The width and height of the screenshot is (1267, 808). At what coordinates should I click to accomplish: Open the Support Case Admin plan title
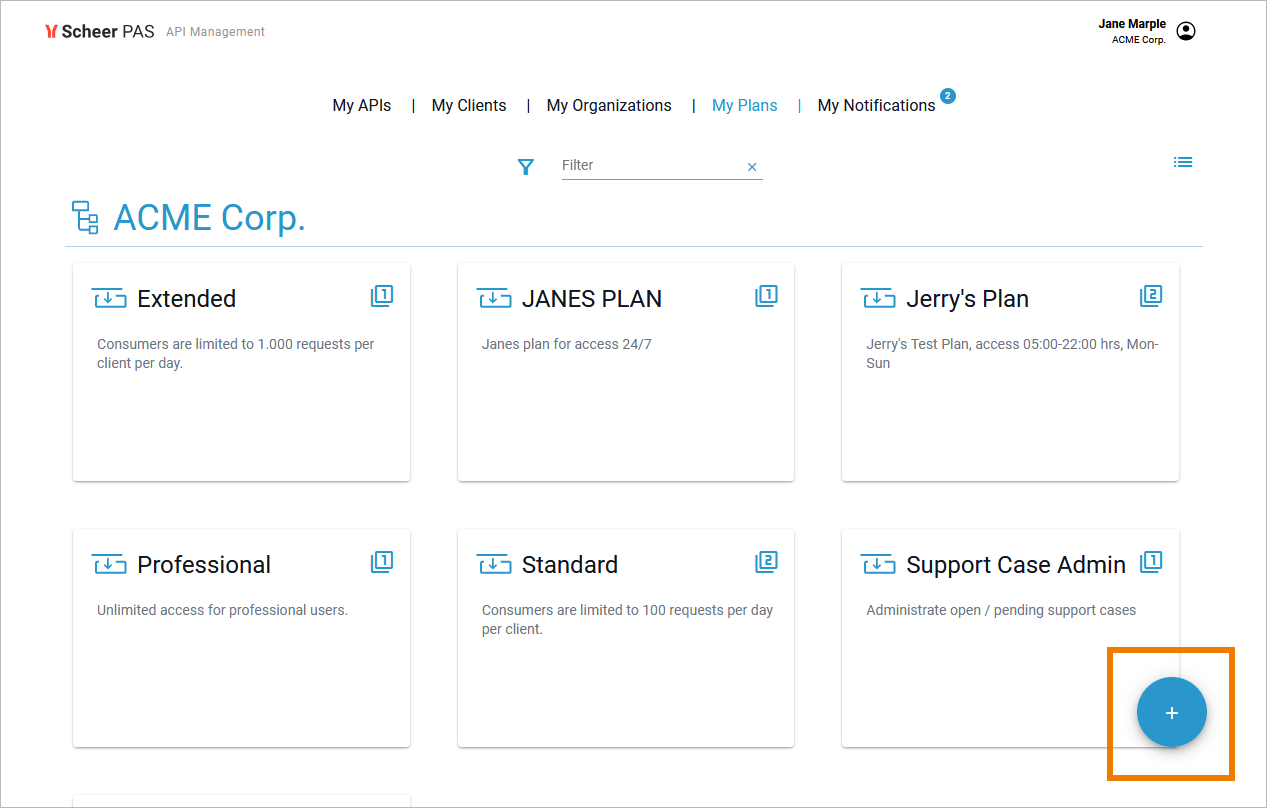click(x=1015, y=565)
